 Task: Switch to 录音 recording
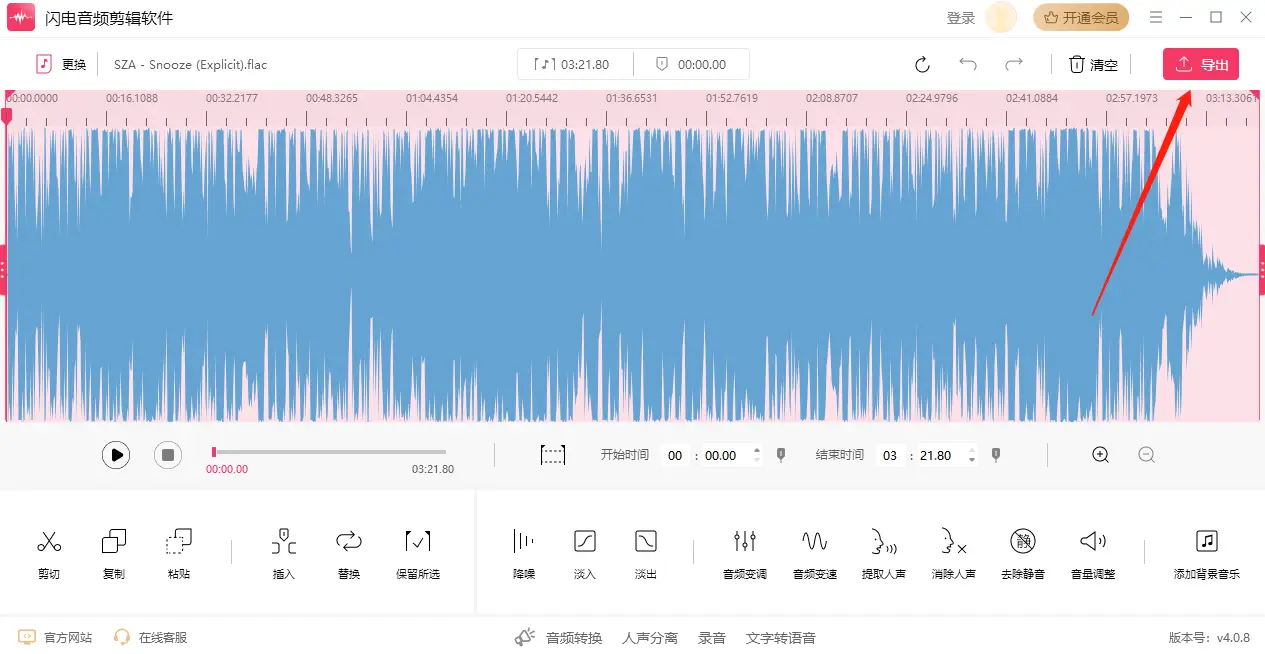tap(712, 637)
